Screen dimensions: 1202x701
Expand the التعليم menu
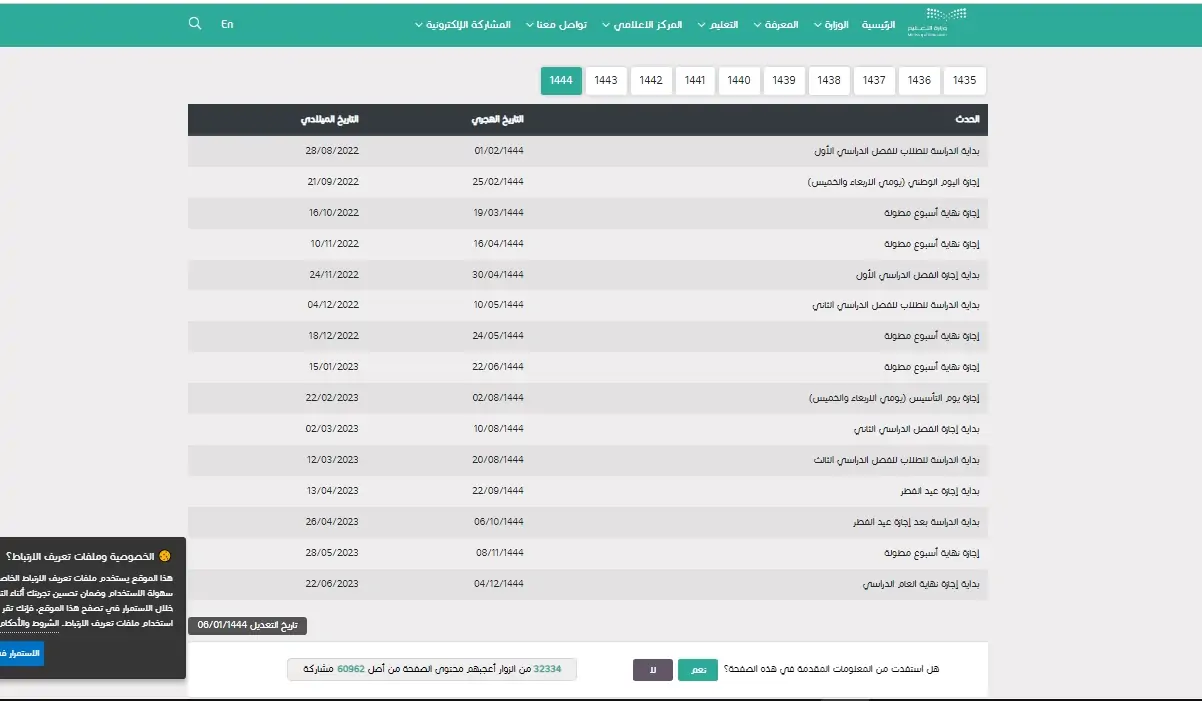click(x=718, y=24)
